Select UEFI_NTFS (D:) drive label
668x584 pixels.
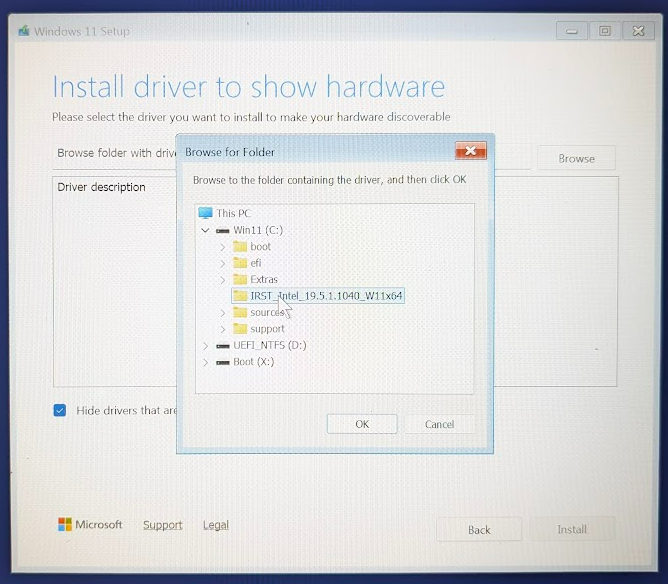point(270,345)
